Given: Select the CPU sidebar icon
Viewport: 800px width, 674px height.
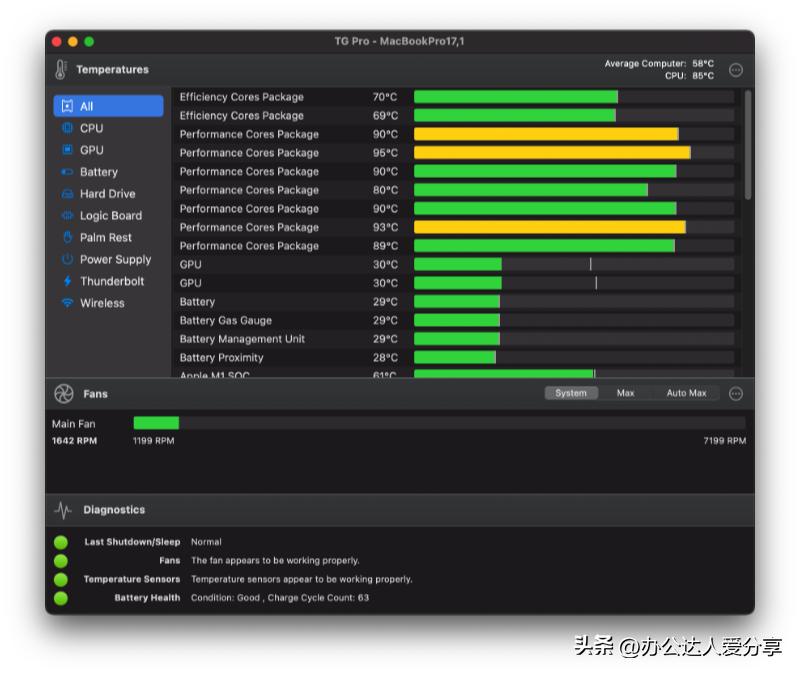Looking at the screenshot, I should pos(67,128).
